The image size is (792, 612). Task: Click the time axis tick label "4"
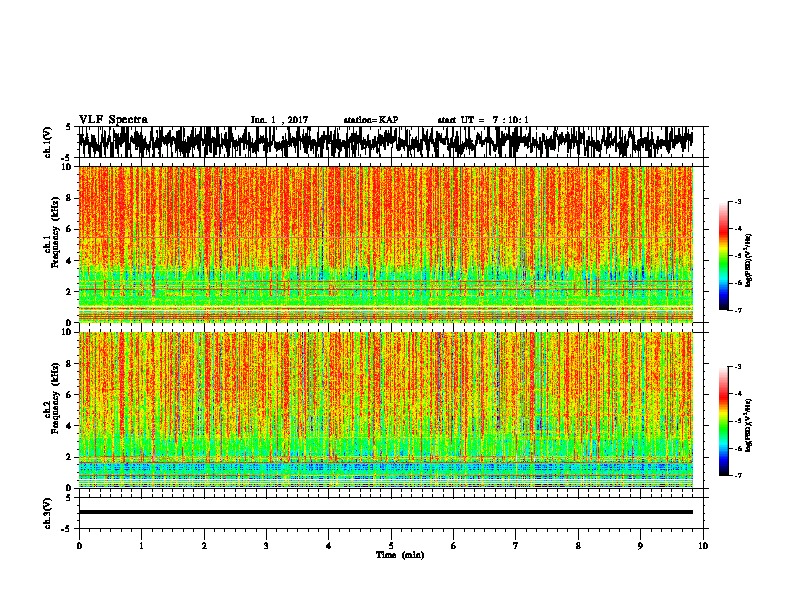(x=329, y=546)
